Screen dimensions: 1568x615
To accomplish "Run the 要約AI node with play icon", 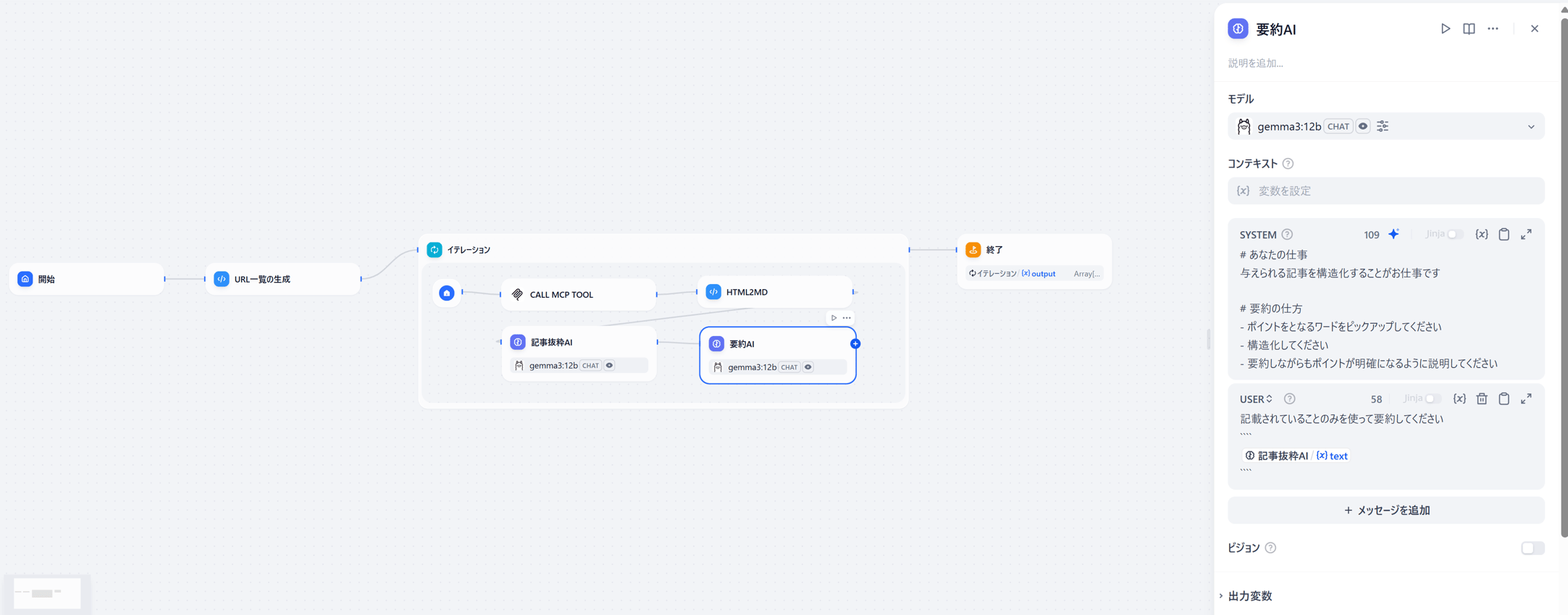I will (x=1445, y=29).
